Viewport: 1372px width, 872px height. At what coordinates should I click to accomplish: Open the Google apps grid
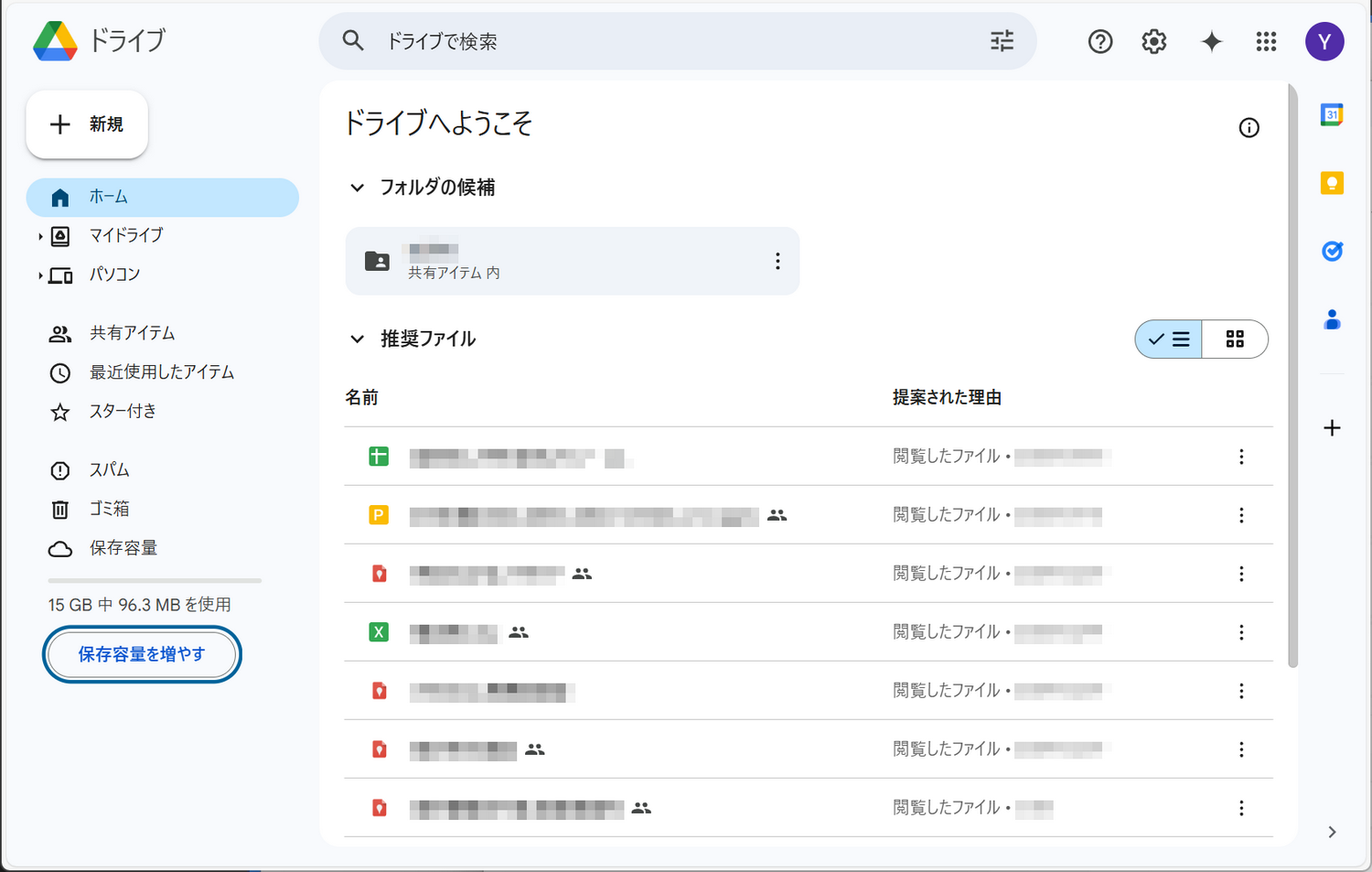(1266, 41)
